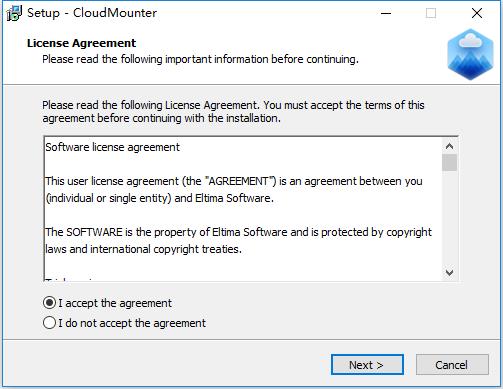Image resolution: width=503 pixels, height=389 pixels.
Task: Click the scrollbar thumb of the license box
Action: (449, 162)
